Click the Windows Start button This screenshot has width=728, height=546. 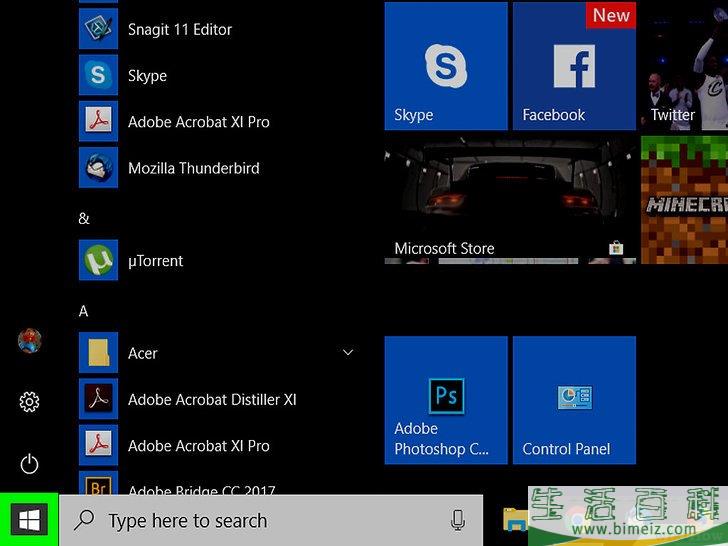pyautogui.click(x=29, y=519)
